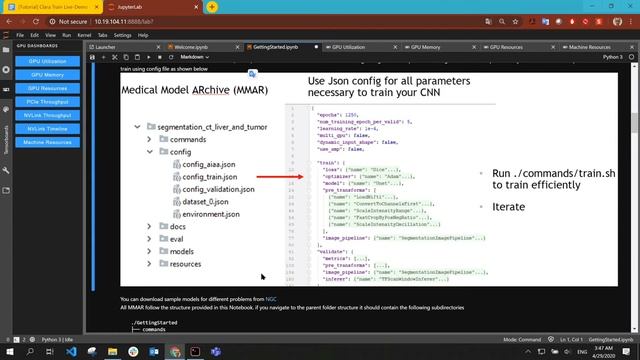Restart the kernel with refresh icon
640x360 pixels.
[171, 57]
